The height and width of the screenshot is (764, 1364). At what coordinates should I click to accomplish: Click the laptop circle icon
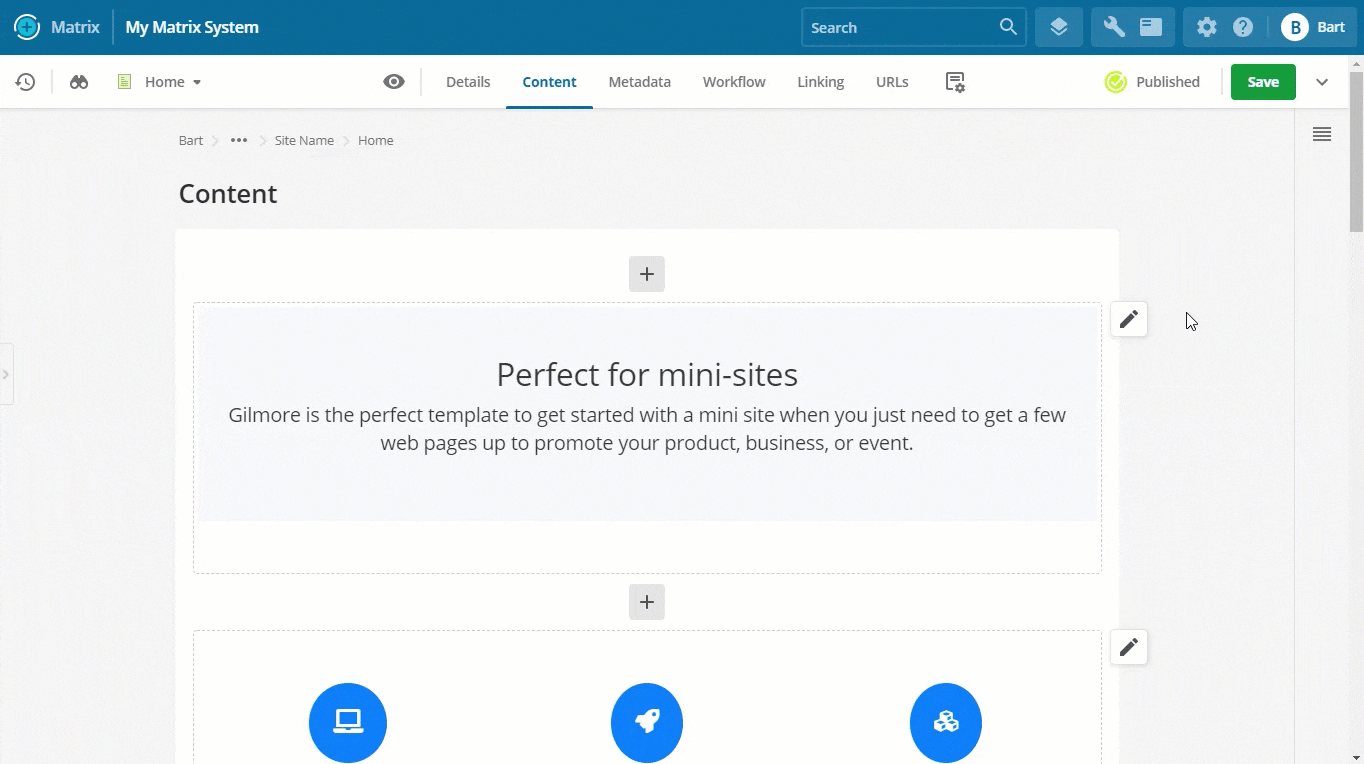coord(348,722)
